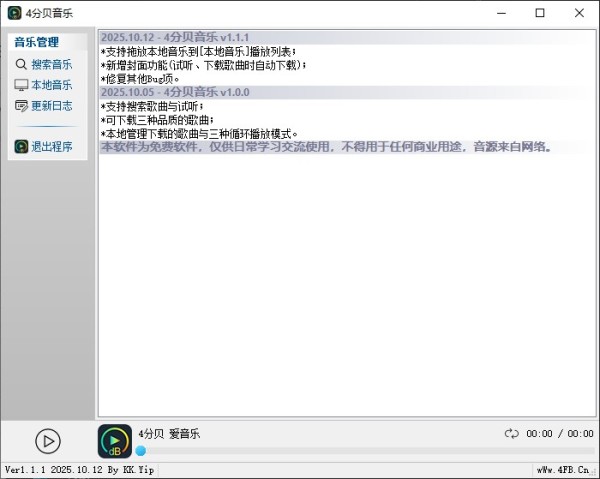The image size is (600, 479).
Task: Choose 退出程序 to quit
Action: [52, 147]
